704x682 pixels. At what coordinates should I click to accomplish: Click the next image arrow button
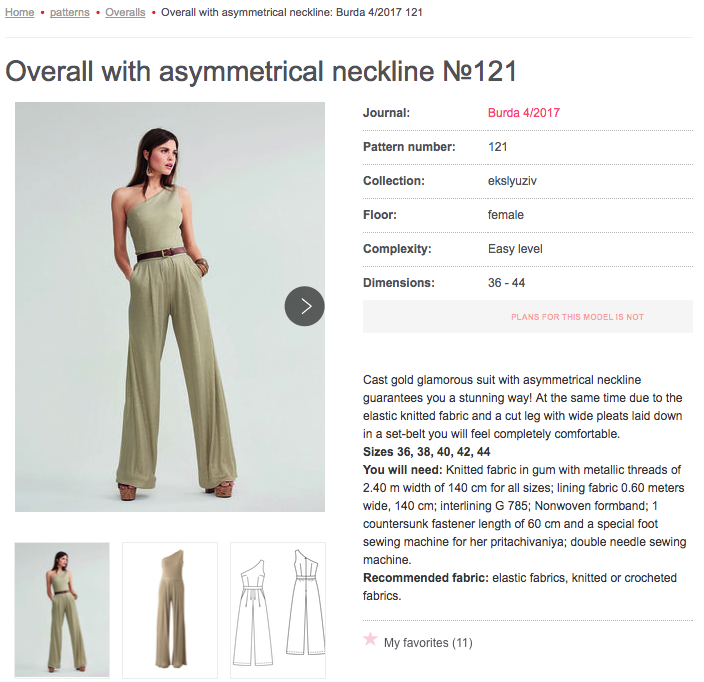[x=304, y=306]
